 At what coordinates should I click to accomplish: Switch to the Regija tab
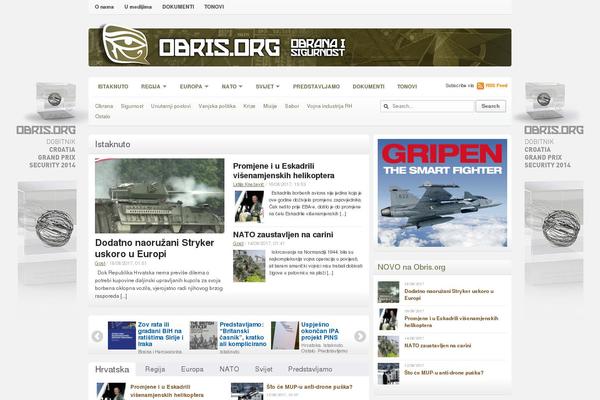155,369
